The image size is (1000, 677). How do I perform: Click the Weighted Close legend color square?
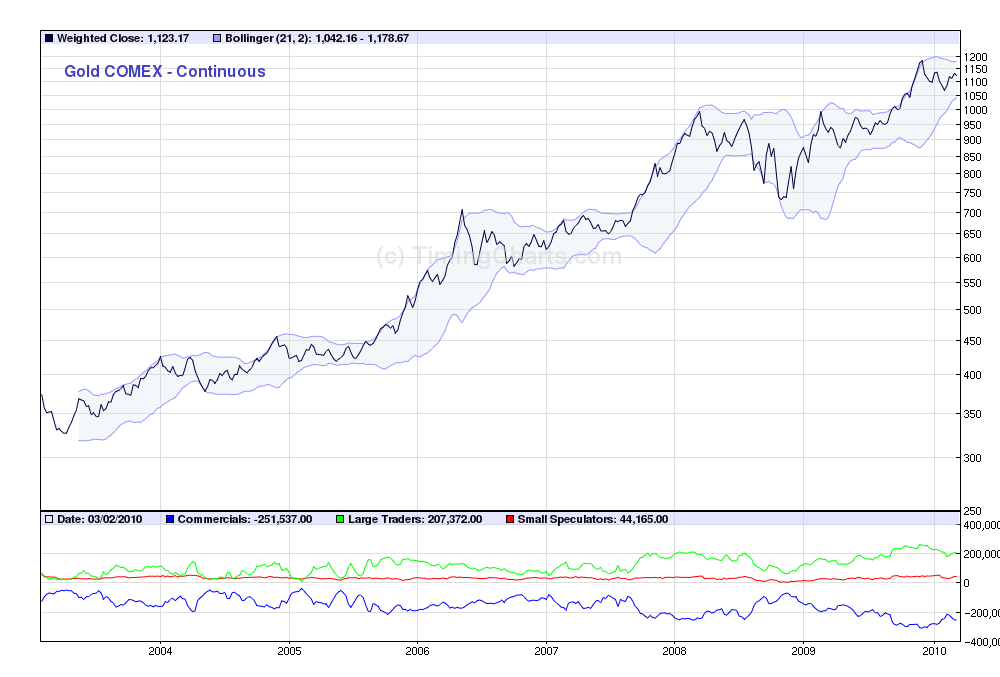(49, 38)
